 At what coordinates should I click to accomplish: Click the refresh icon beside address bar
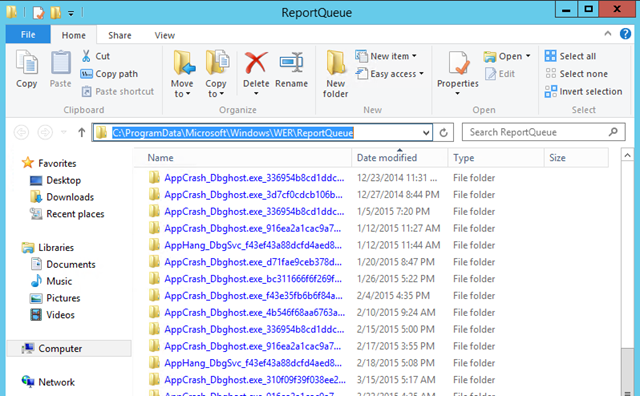click(x=444, y=133)
